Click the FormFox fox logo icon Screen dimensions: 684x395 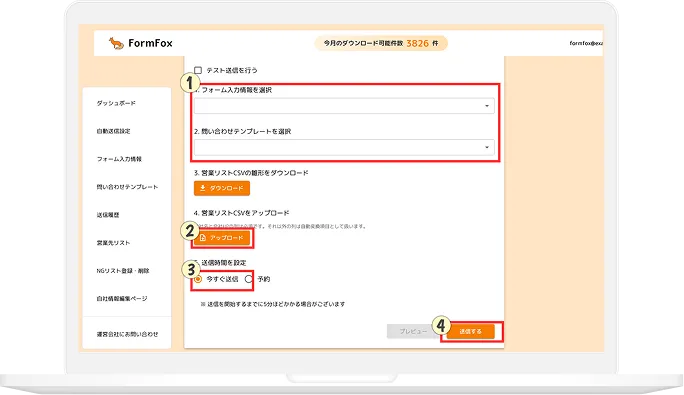coord(116,43)
